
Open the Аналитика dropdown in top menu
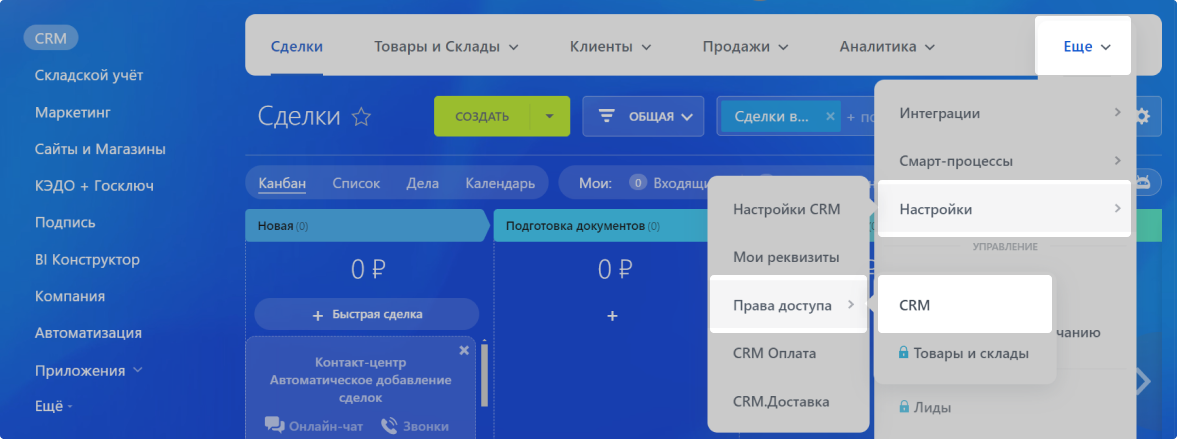tap(887, 46)
